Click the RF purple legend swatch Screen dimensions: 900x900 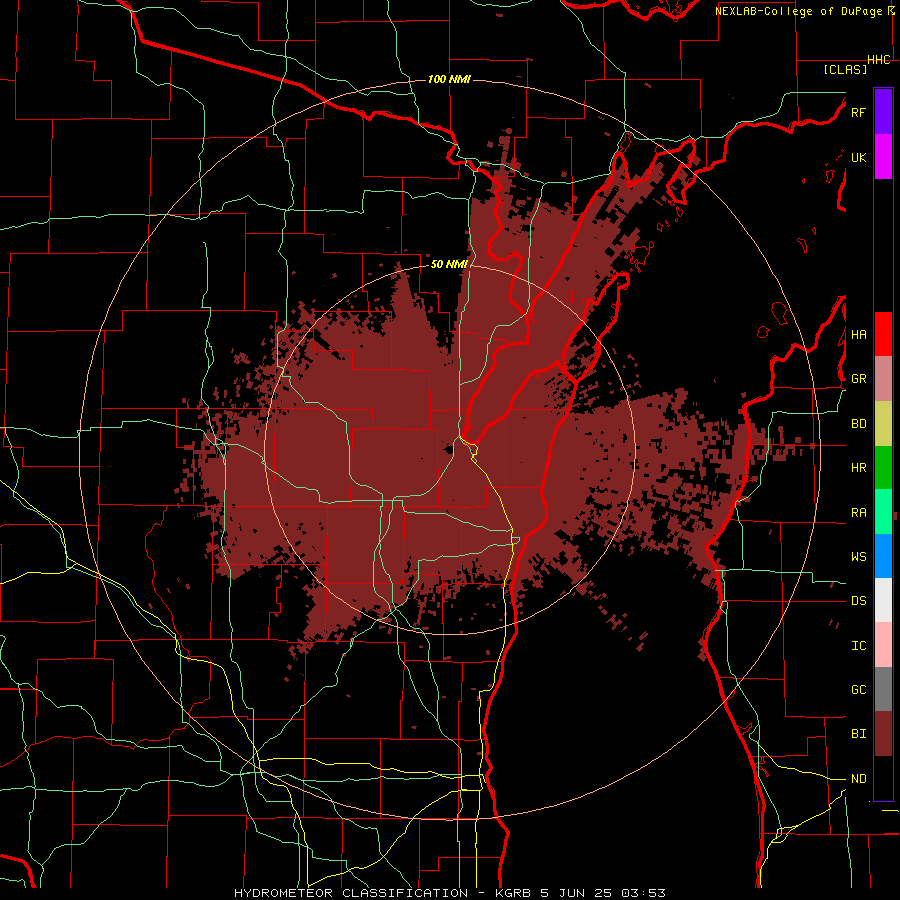click(x=883, y=112)
